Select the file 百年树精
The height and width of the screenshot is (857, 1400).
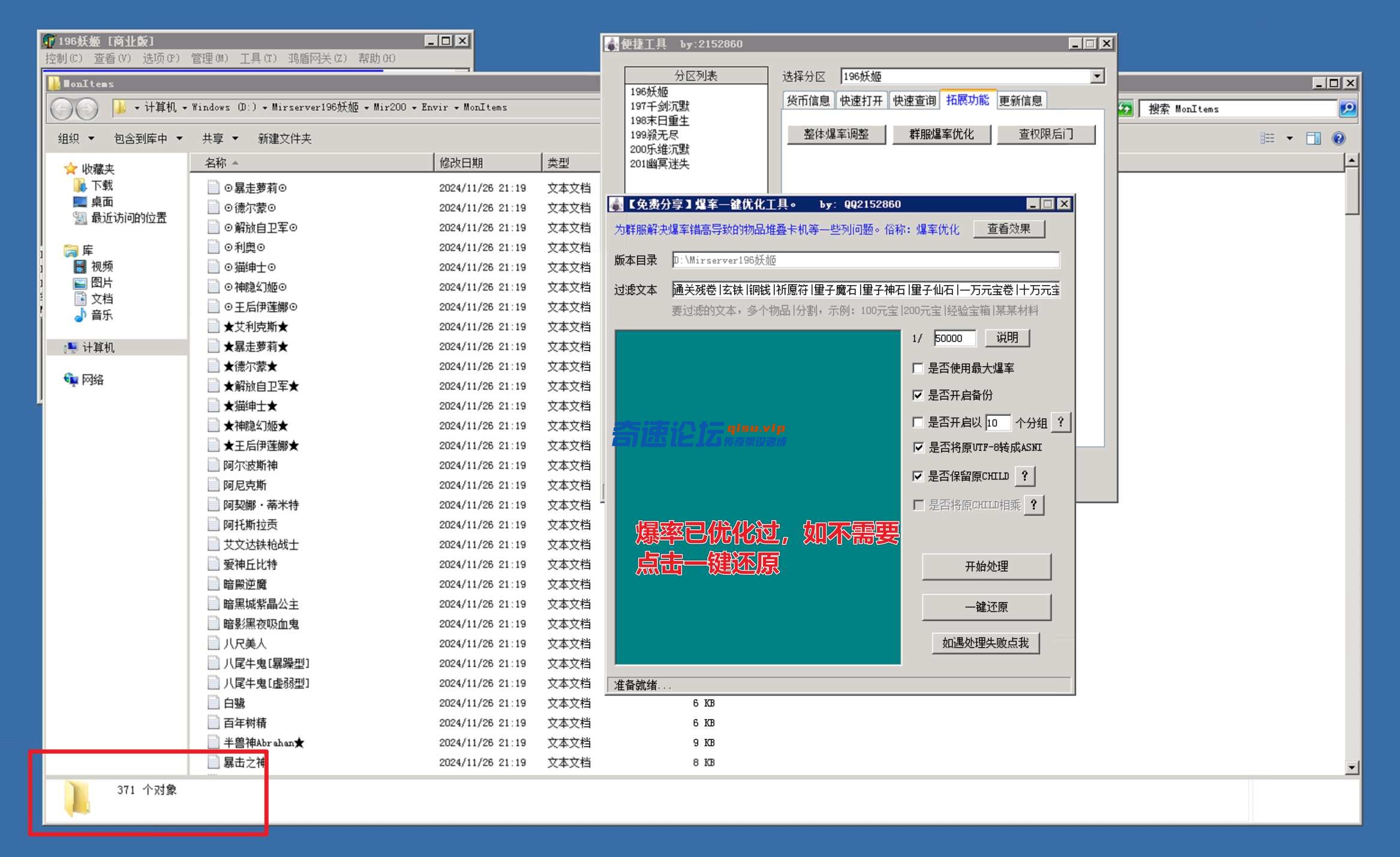pyautogui.click(x=244, y=723)
